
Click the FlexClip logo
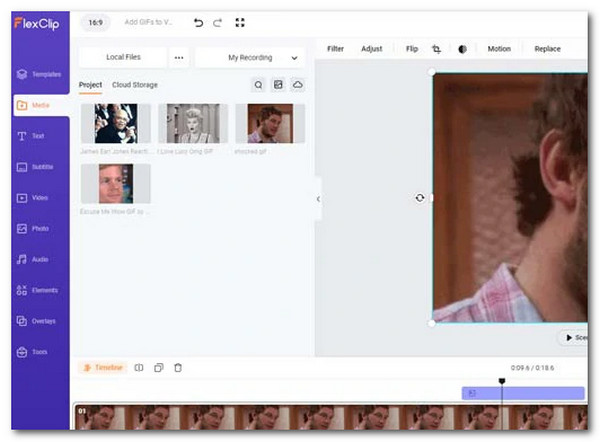click(37, 24)
